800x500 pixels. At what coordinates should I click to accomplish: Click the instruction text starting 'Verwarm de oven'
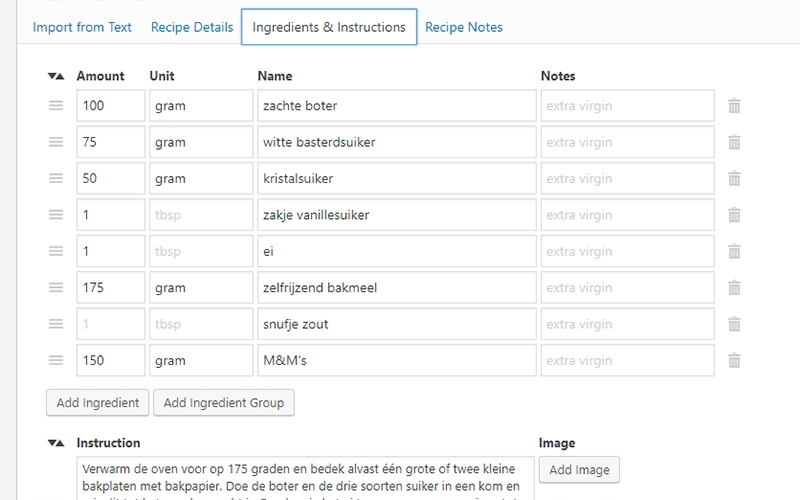[x=306, y=479]
